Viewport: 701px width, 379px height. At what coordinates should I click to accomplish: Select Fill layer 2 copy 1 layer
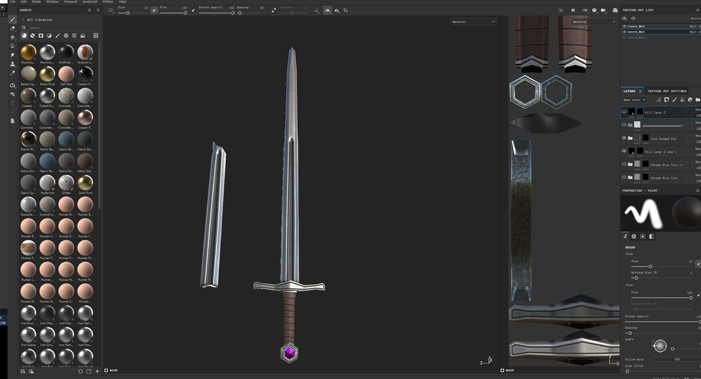coord(661,151)
